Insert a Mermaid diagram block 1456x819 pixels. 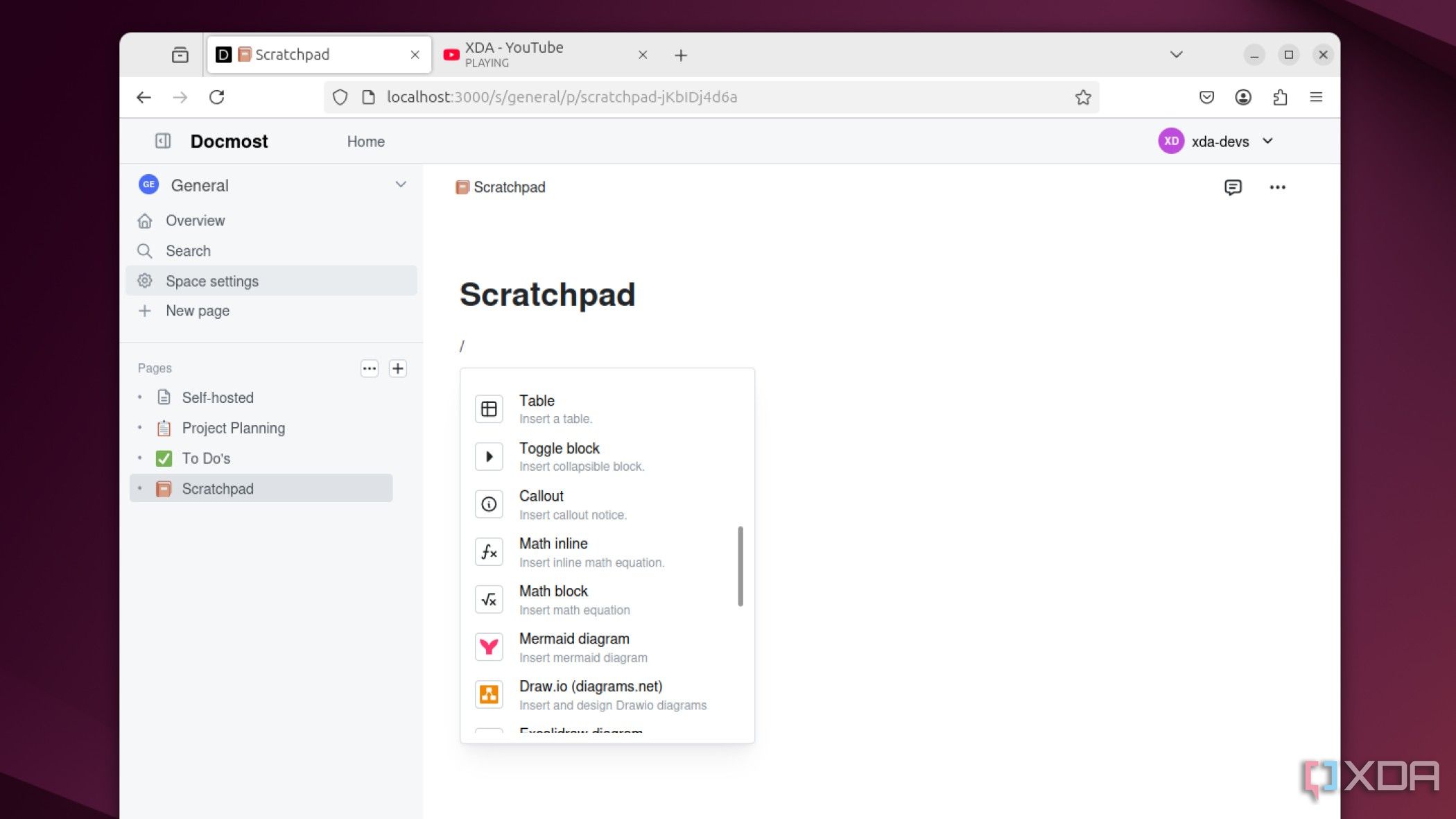pyautogui.click(x=607, y=647)
